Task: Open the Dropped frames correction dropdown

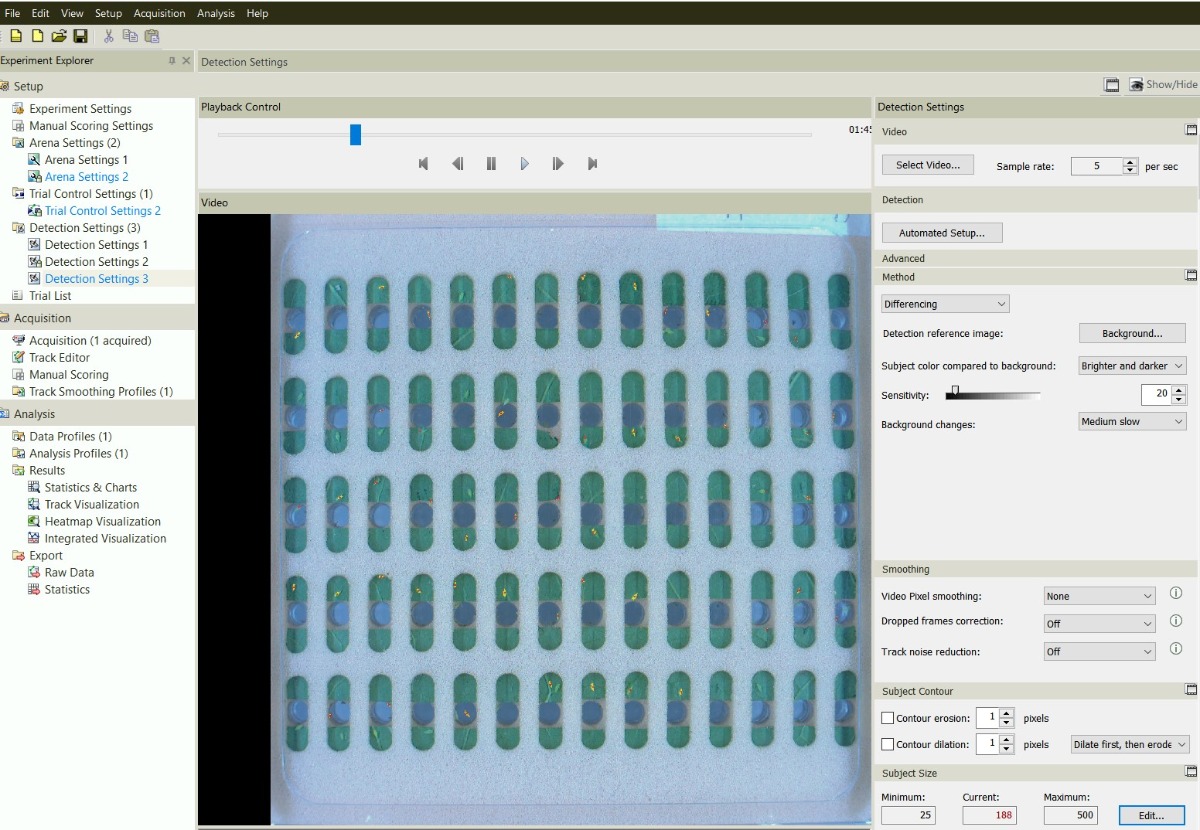Action: (x=1099, y=623)
